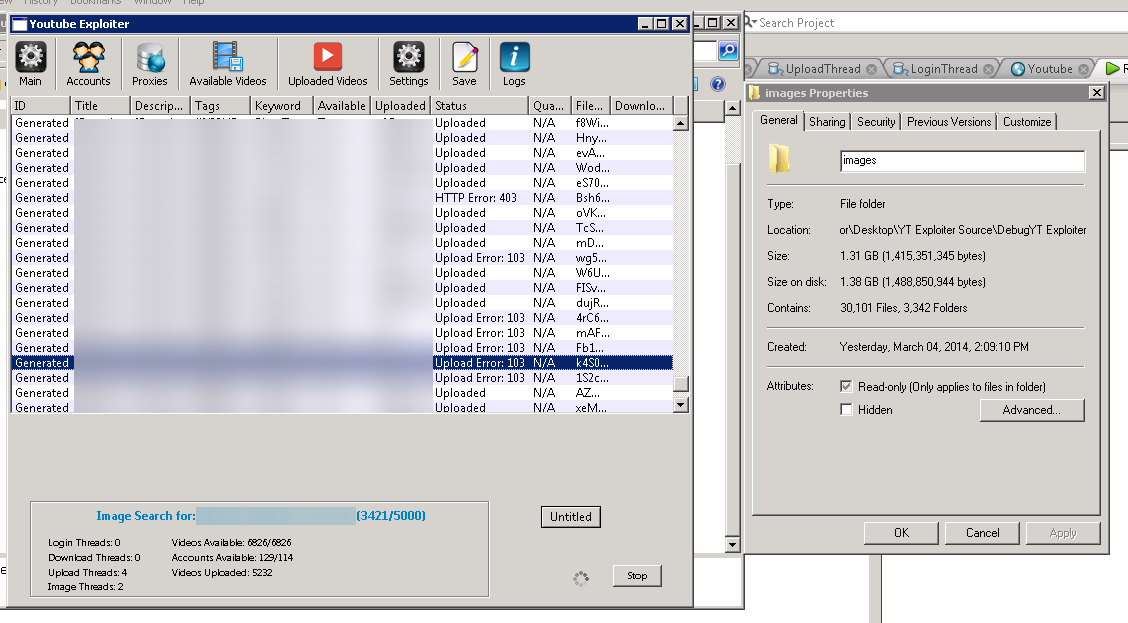Screen dimensions: 1128x623
Task: Sort by the Status column header
Action: (480, 106)
